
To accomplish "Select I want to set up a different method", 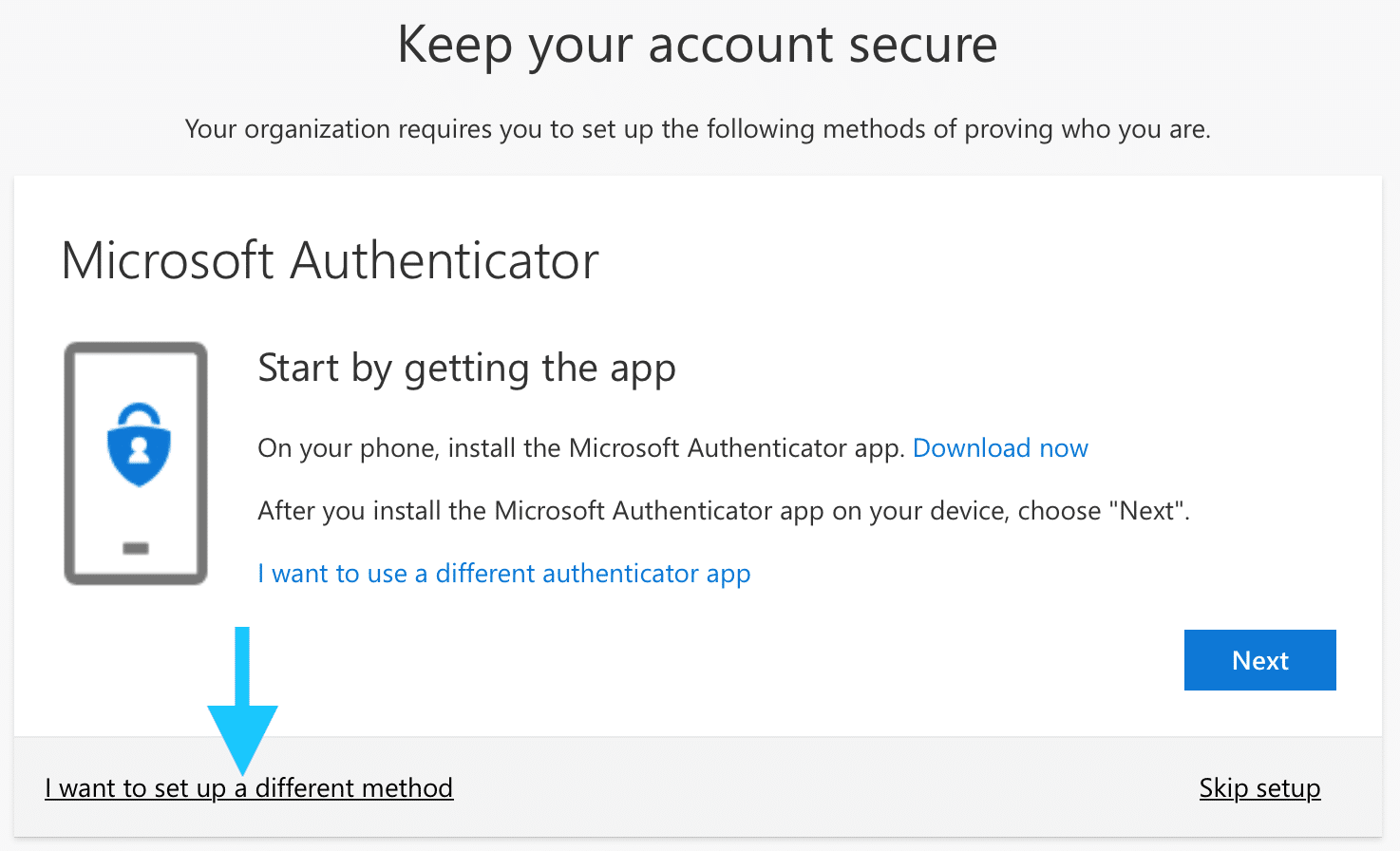I will 249,788.
